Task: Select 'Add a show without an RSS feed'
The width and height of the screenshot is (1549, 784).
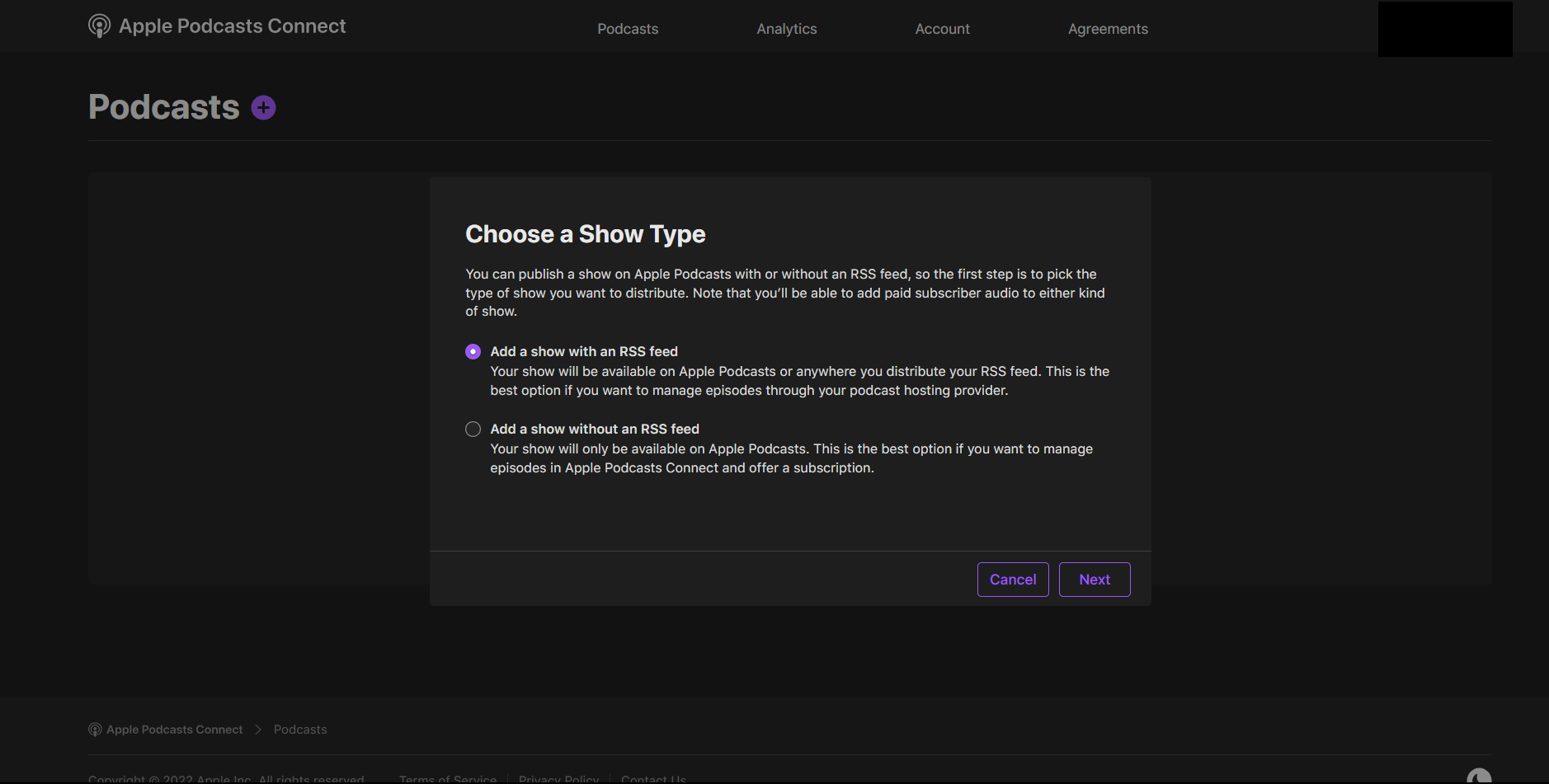Action: [x=473, y=430]
